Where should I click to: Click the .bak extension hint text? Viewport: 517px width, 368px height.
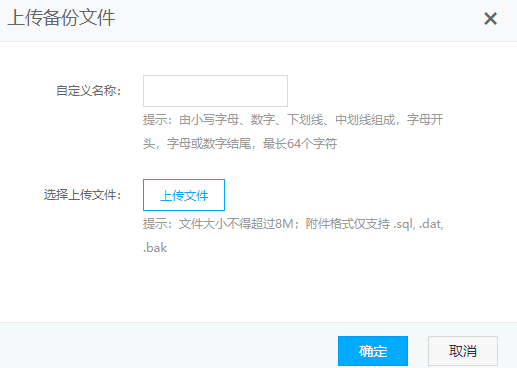(x=155, y=248)
